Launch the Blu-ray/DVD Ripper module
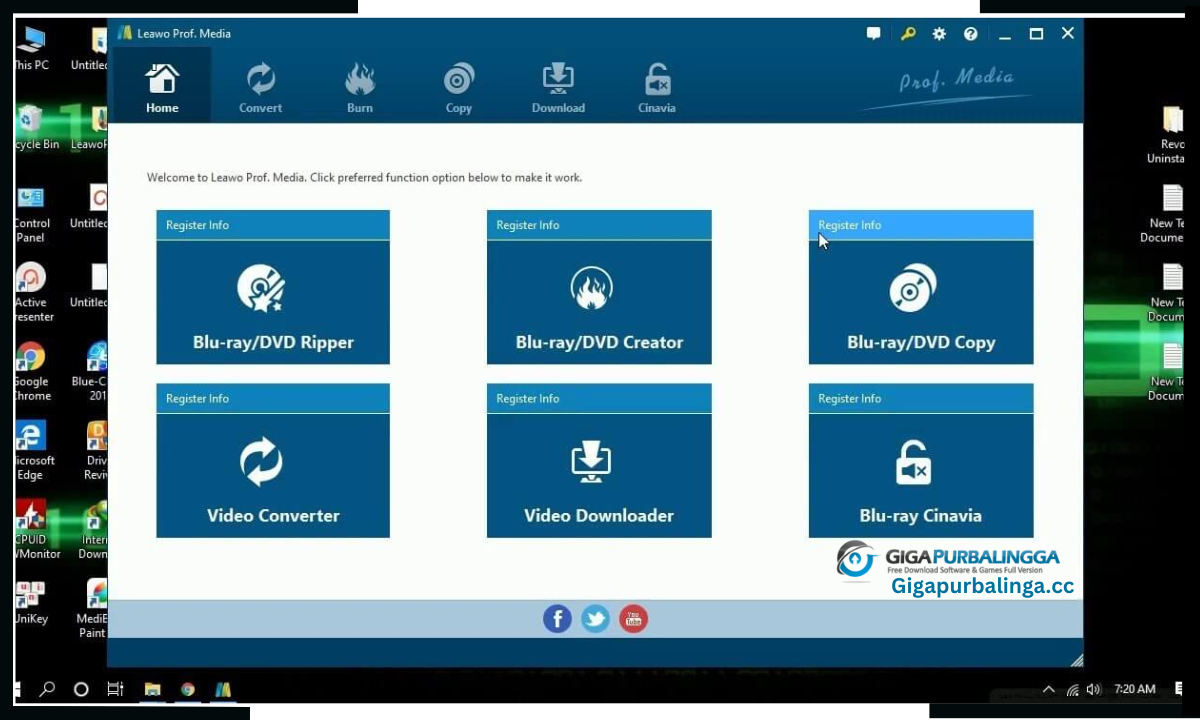The image size is (1200, 720). pos(273,302)
